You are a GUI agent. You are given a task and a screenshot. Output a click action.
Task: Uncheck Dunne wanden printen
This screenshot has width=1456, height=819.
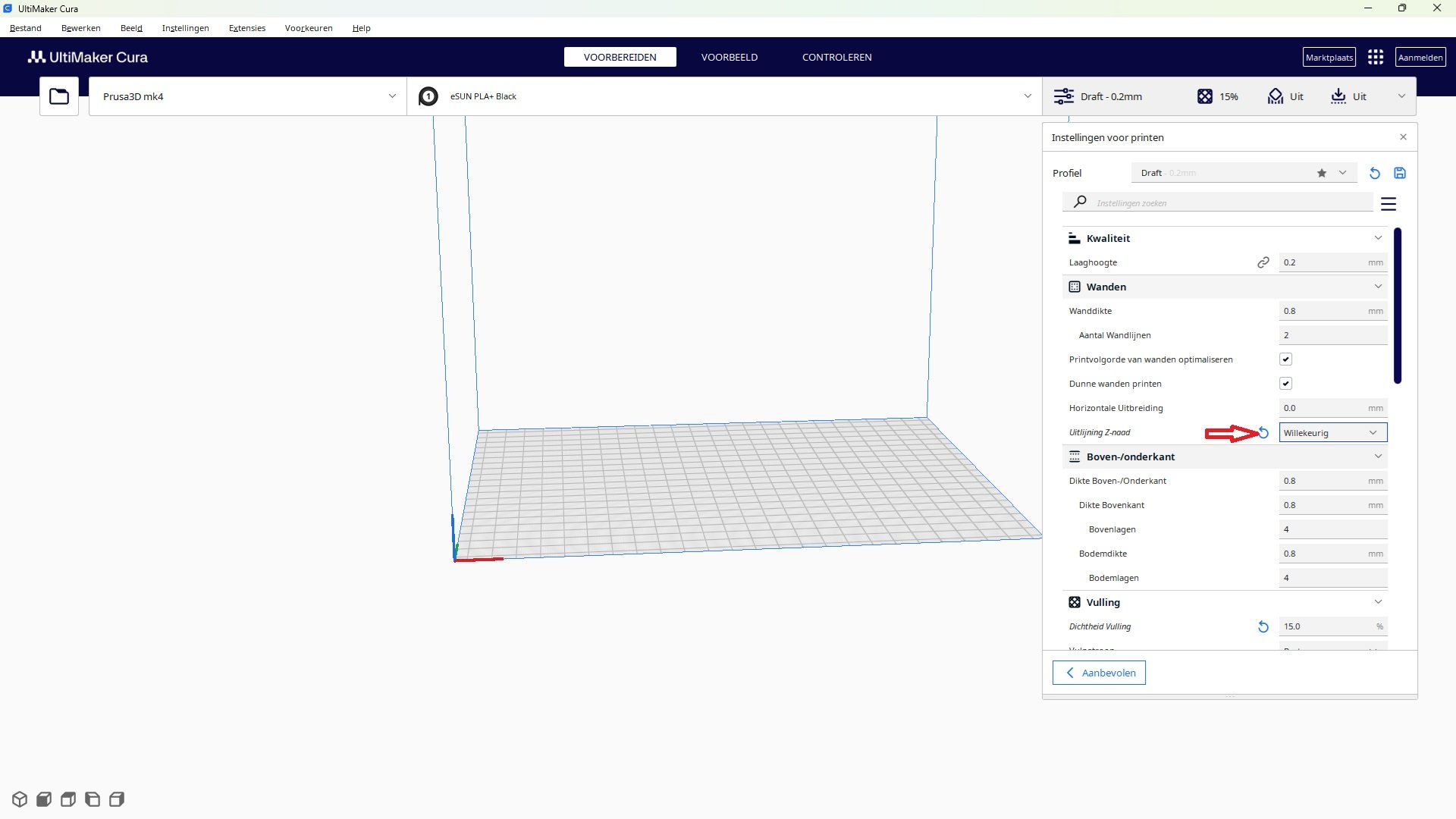pos(1285,384)
